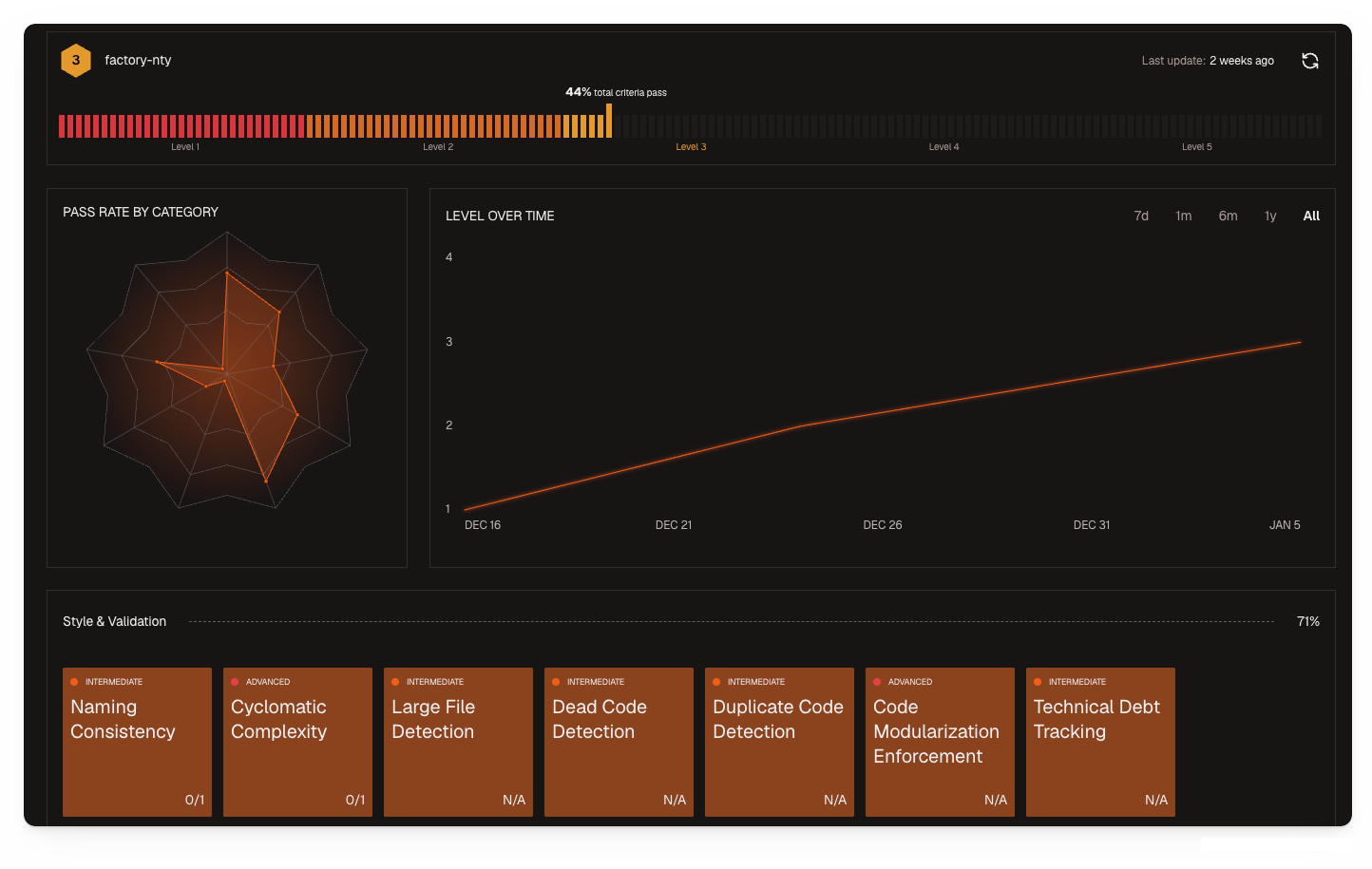
Task: Select the hexagonal level 3 badge
Action: point(76,60)
